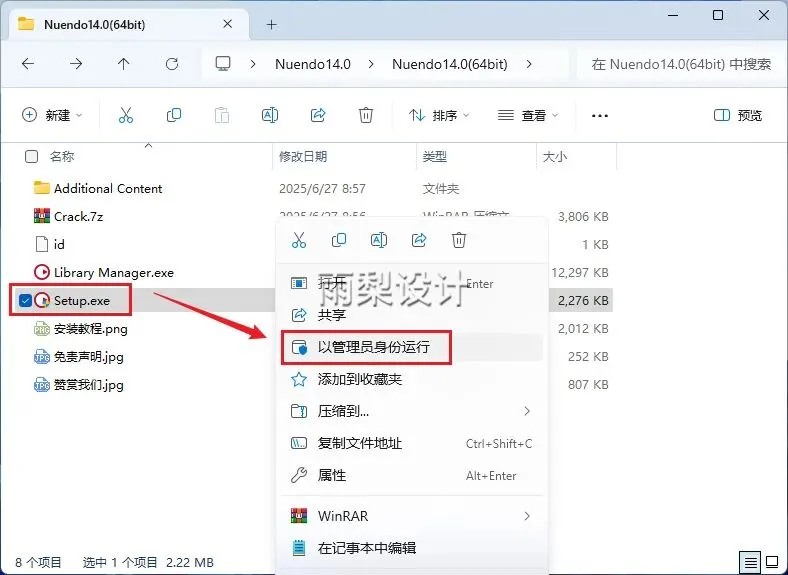
Task: Expand the WinRAR submenu arrow
Action: point(527,516)
